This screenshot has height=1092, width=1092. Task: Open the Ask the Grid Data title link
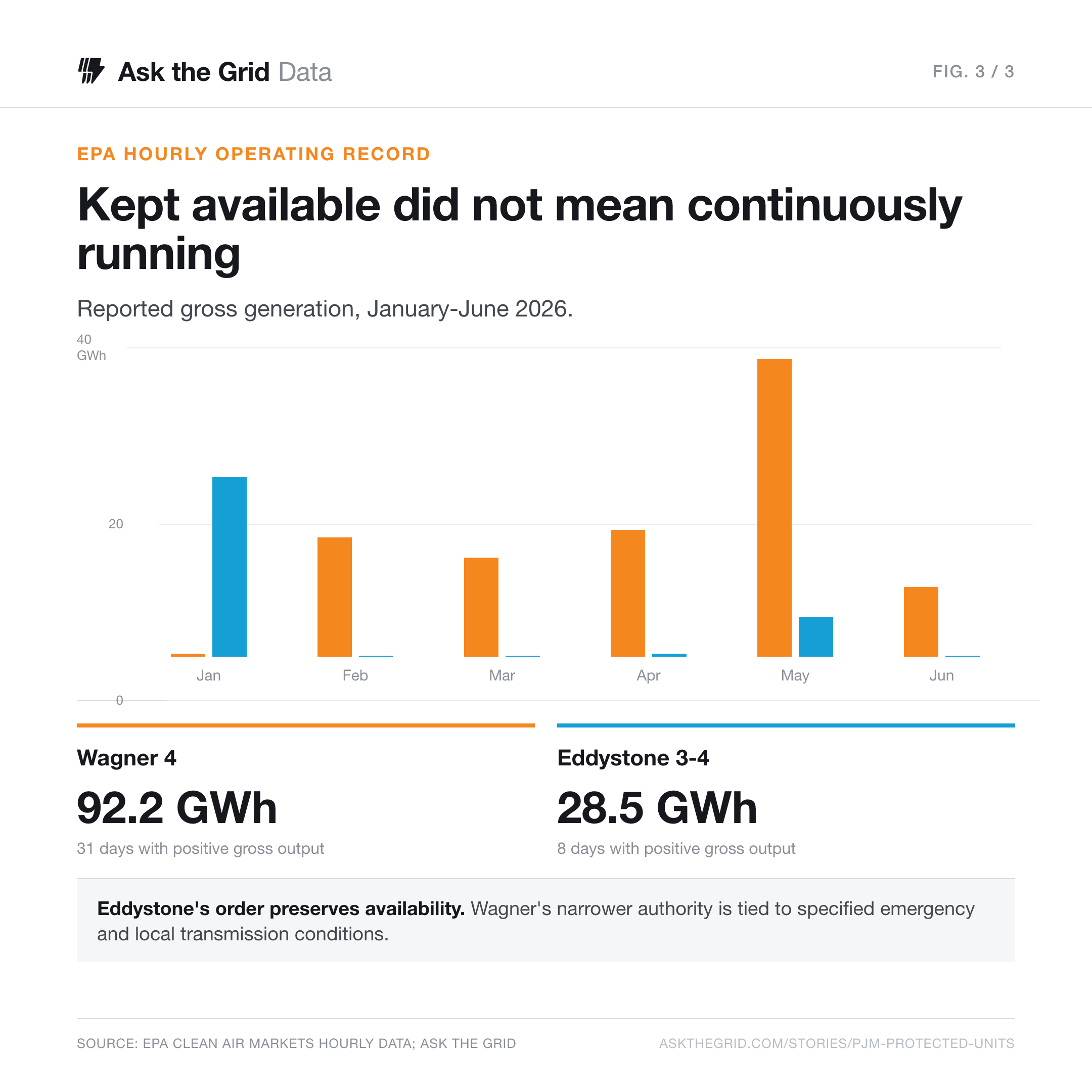224,72
